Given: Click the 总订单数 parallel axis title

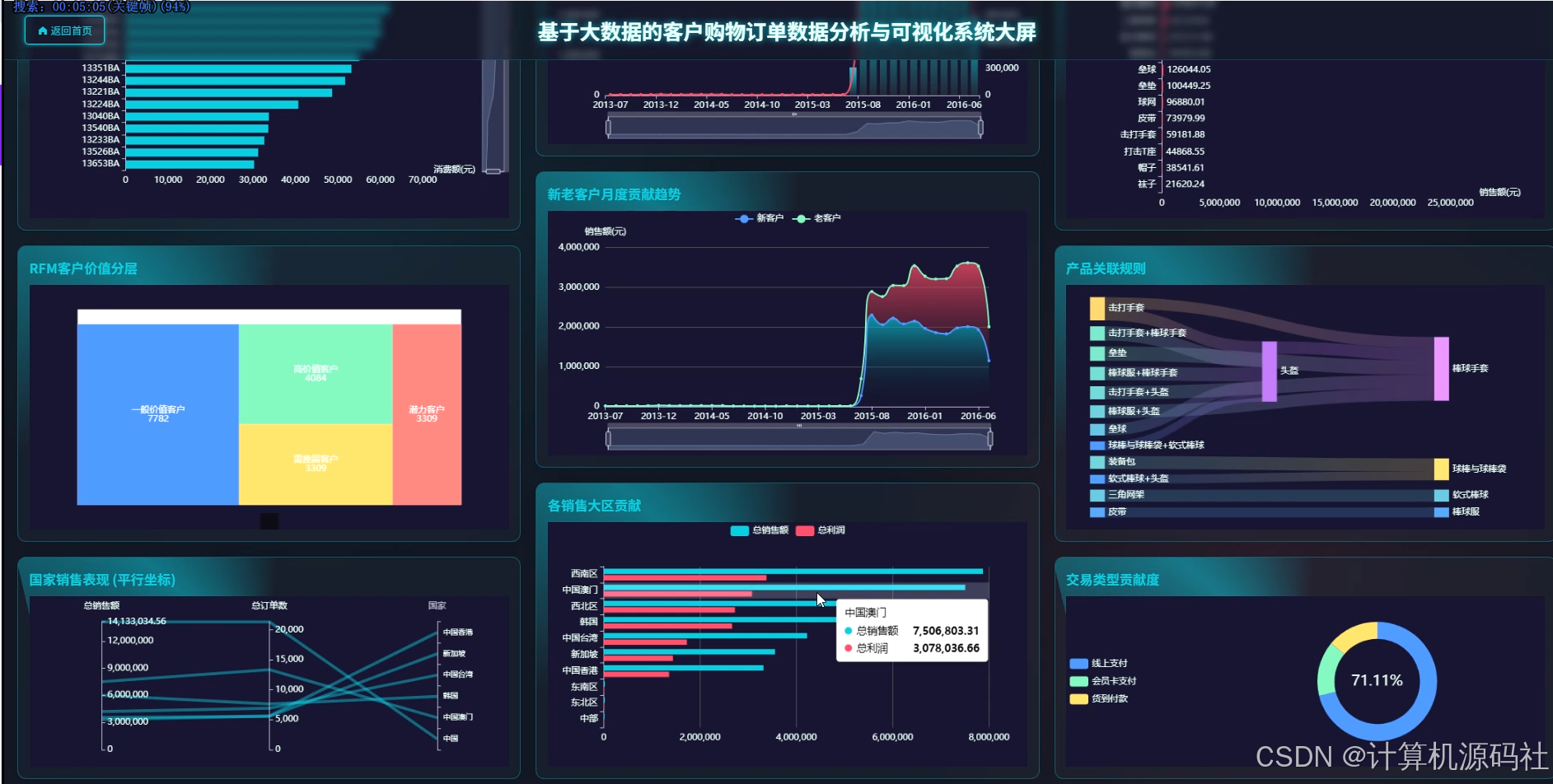Looking at the screenshot, I should [269, 605].
